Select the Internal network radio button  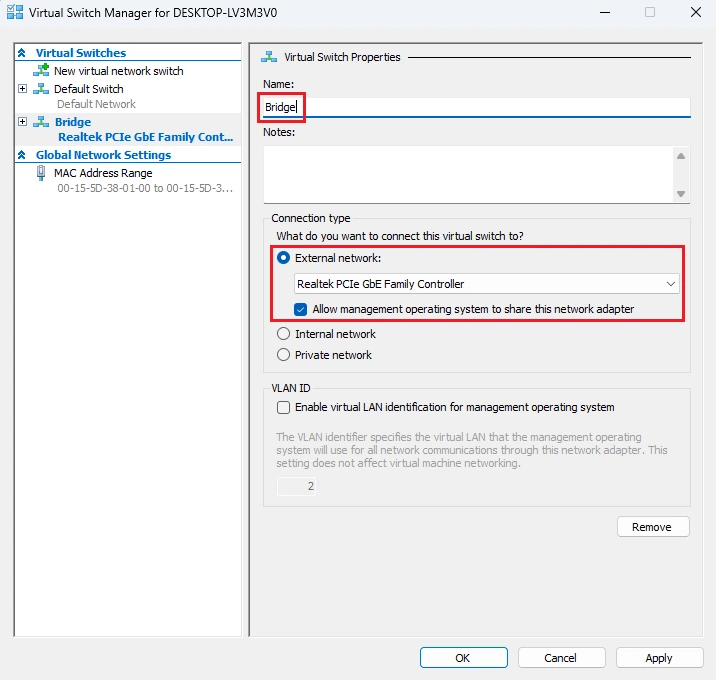tap(284, 334)
